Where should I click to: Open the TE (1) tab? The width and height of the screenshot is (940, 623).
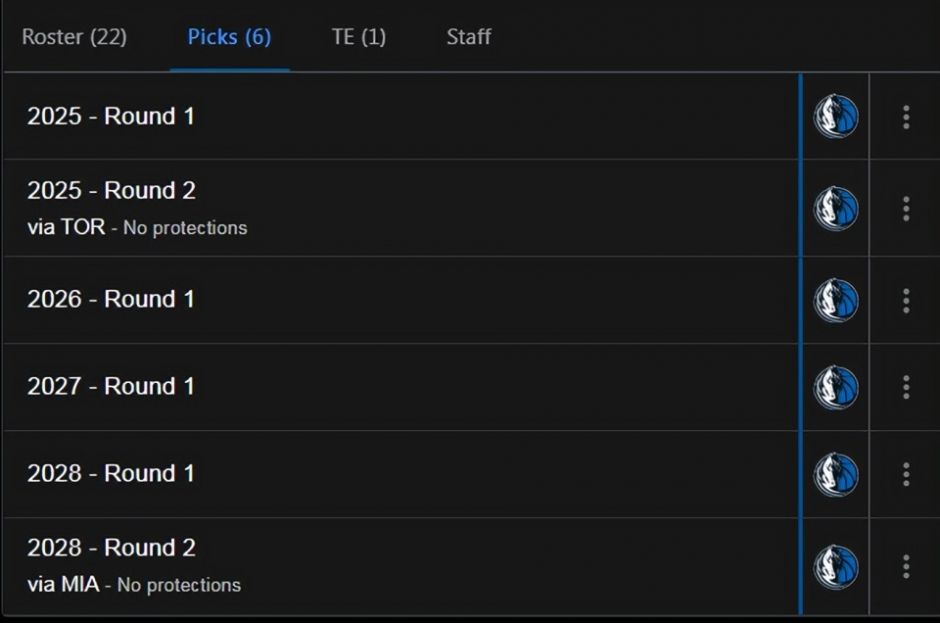pos(358,37)
